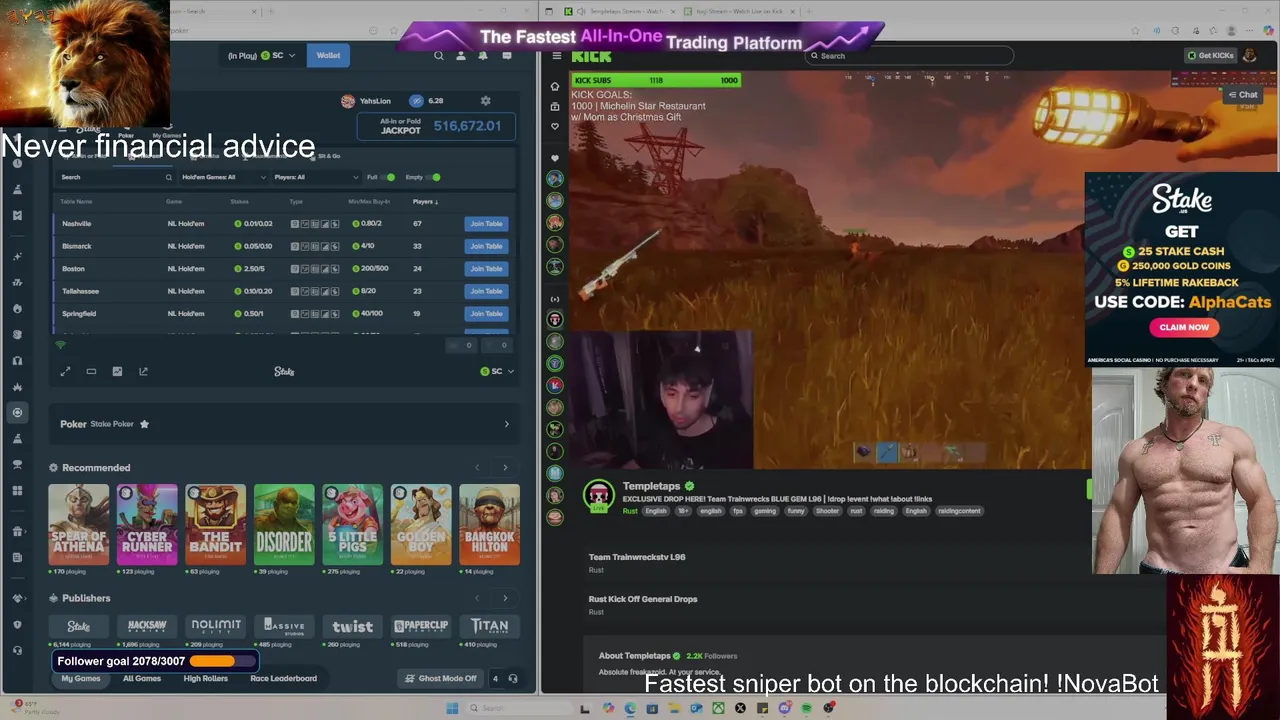
Task: Open Stake chat bubble icon in header
Action: [507, 56]
